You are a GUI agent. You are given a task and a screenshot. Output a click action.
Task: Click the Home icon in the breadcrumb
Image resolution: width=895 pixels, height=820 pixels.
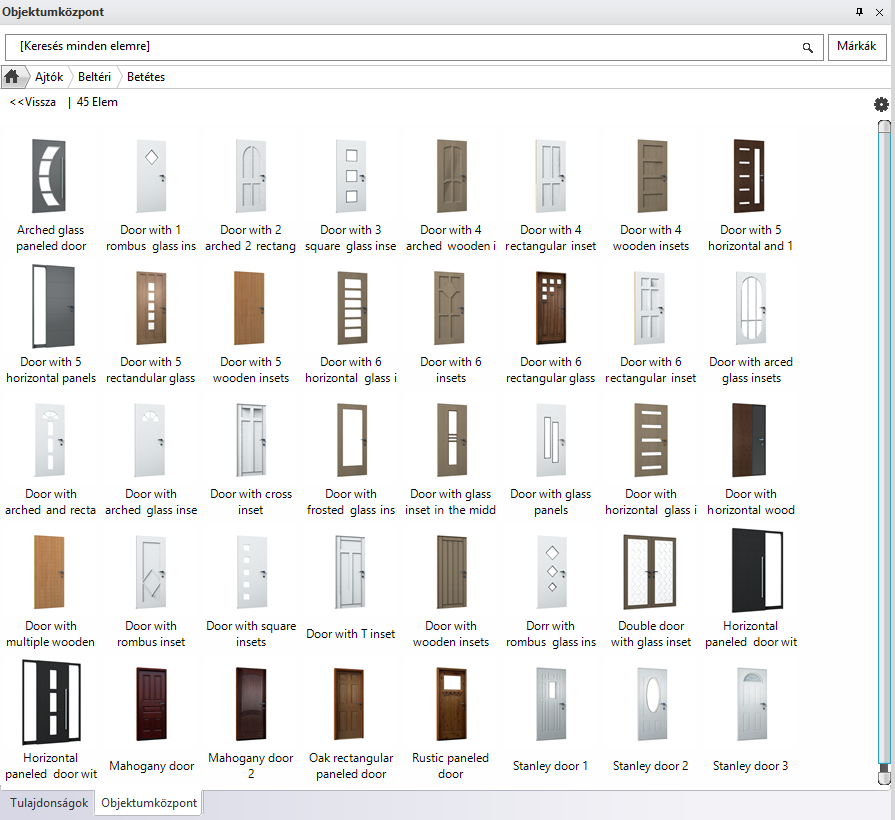click(x=12, y=77)
